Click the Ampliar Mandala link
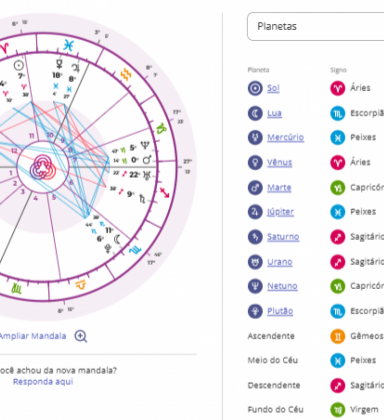Image resolution: width=384 pixels, height=420 pixels. click(33, 336)
